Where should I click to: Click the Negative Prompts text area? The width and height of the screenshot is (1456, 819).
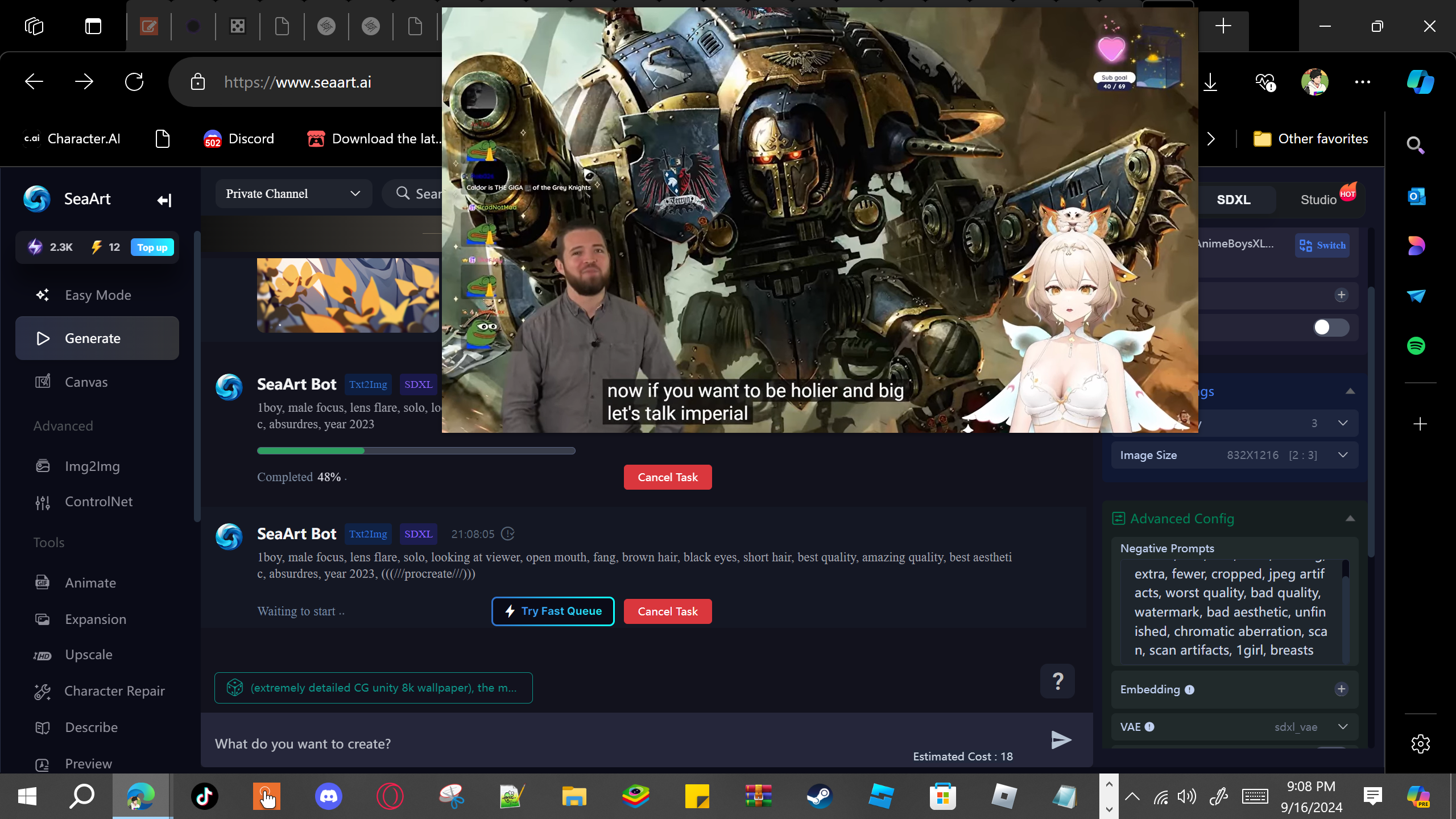(x=1231, y=611)
